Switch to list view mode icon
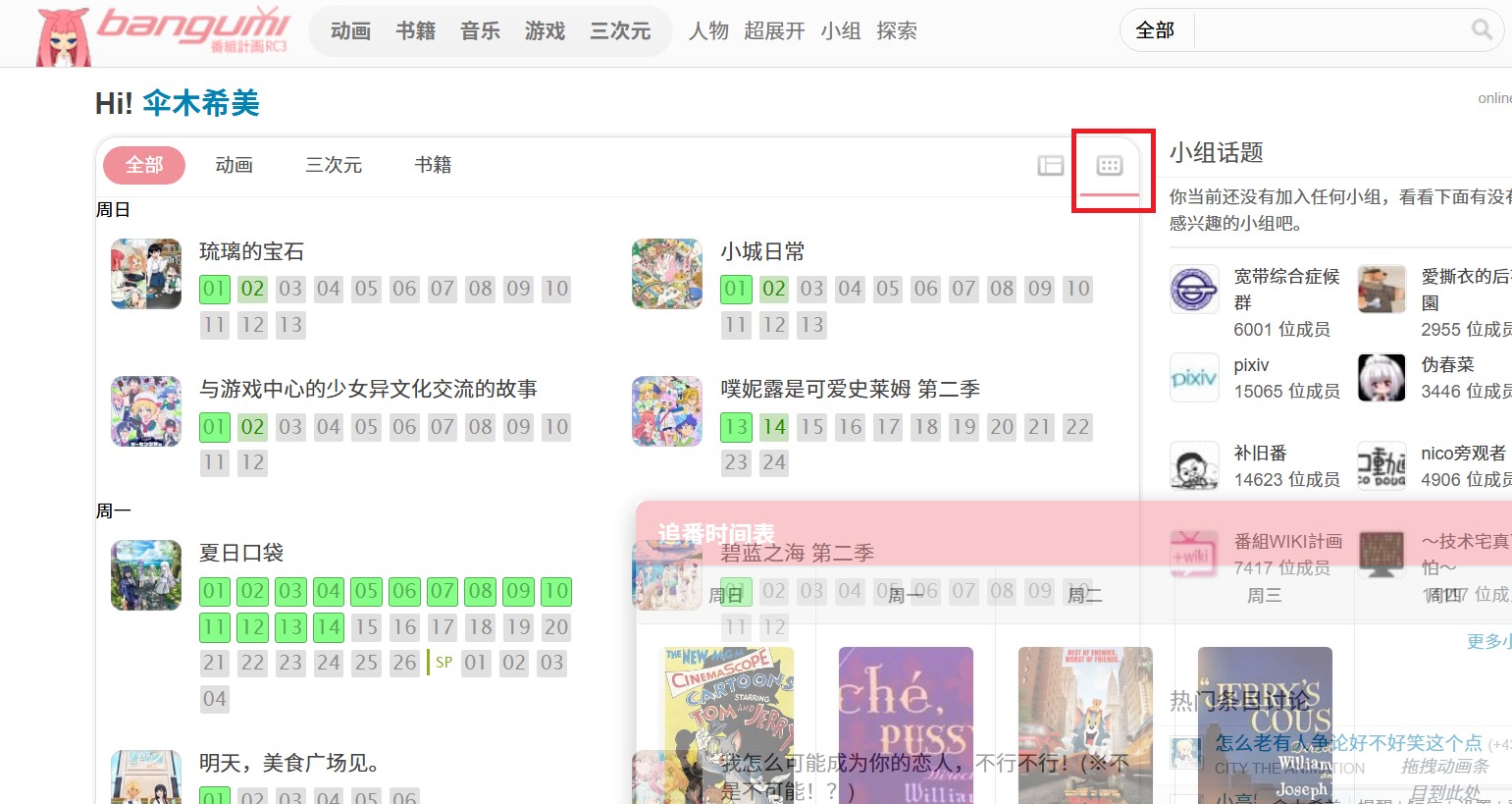Viewport: 1512px width, 804px height. tap(1051, 166)
